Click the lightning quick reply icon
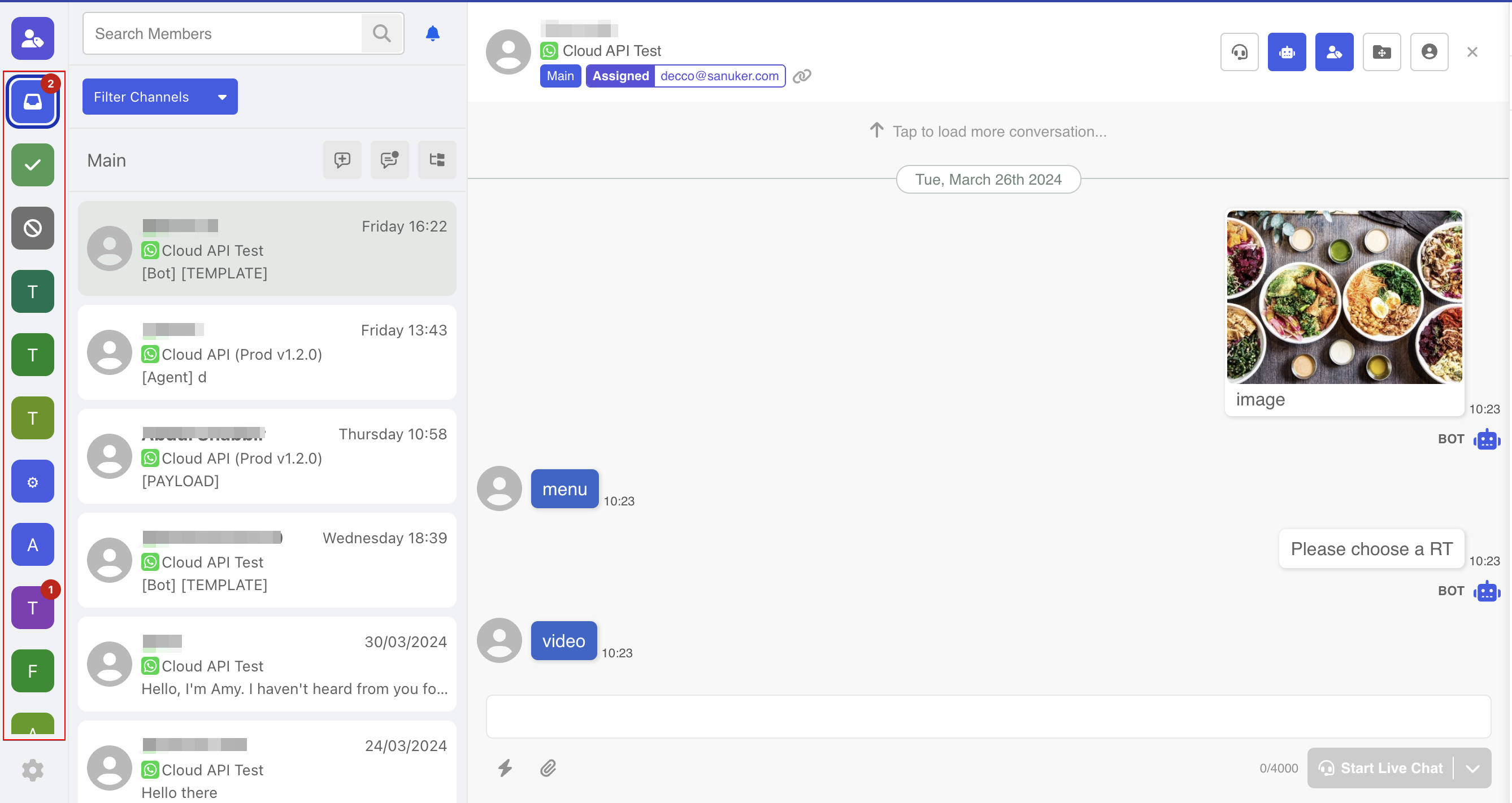 (x=505, y=768)
